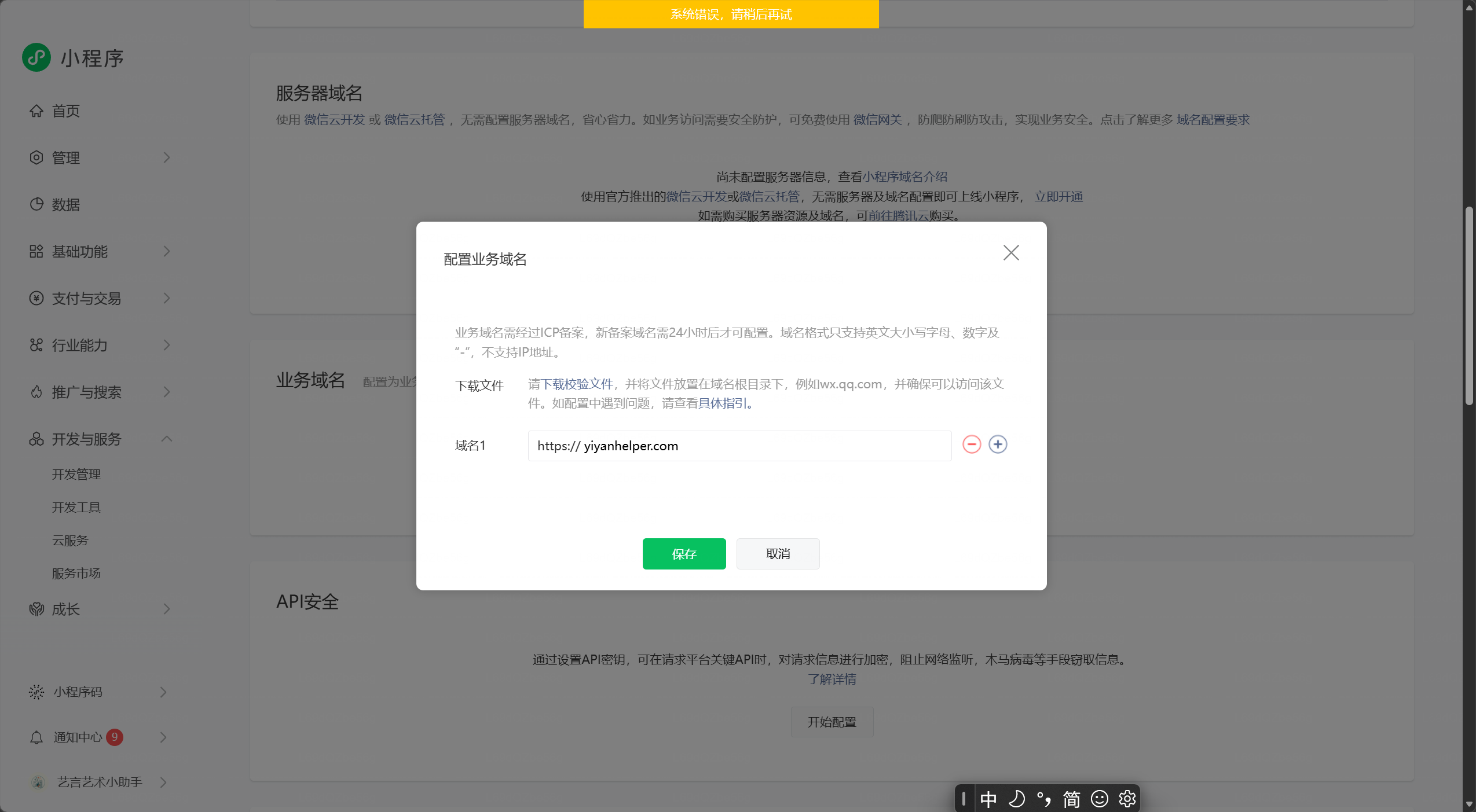The image size is (1476, 812).
Task: Click the green 保存 button
Action: point(684,553)
